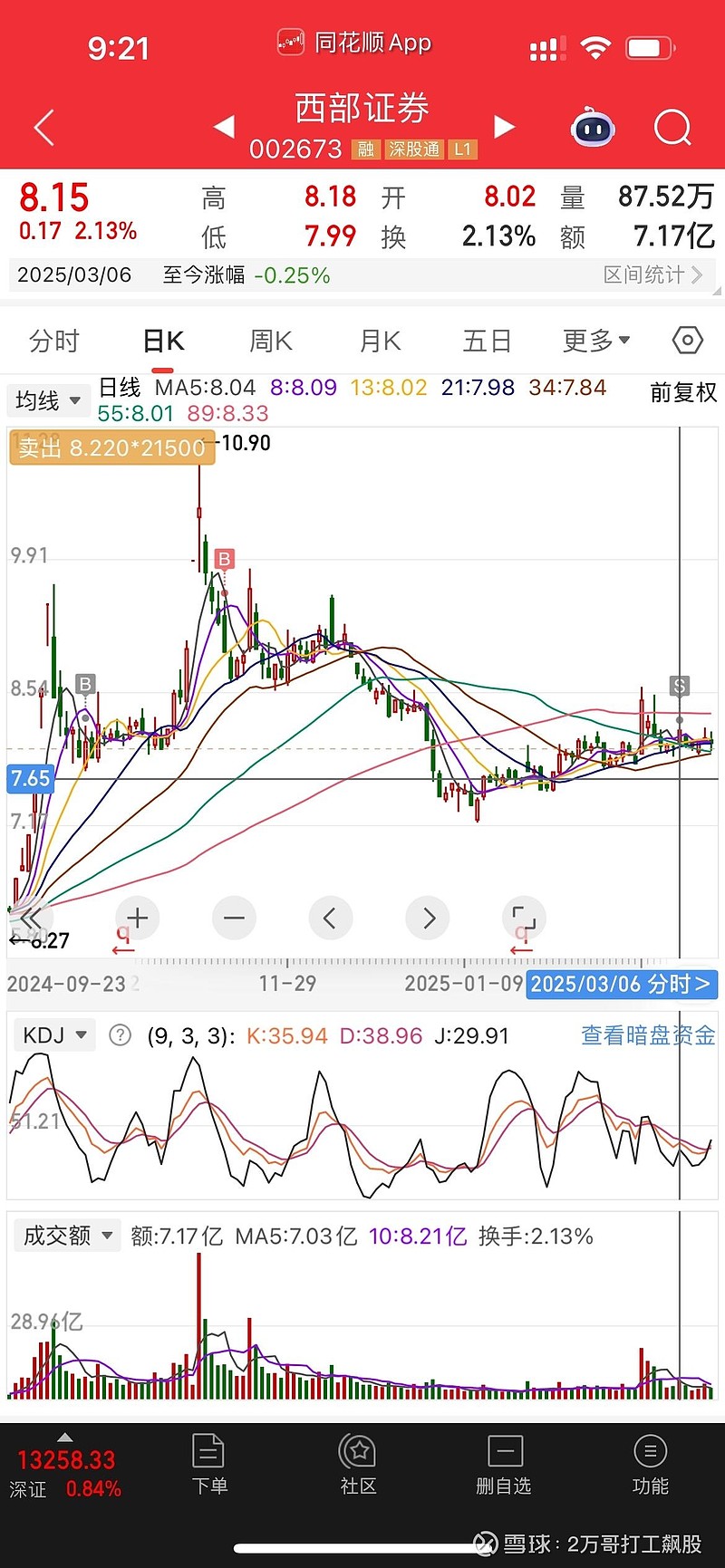This screenshot has width=725, height=1568.
Task: Tap current price 8.15
Action: point(54,197)
